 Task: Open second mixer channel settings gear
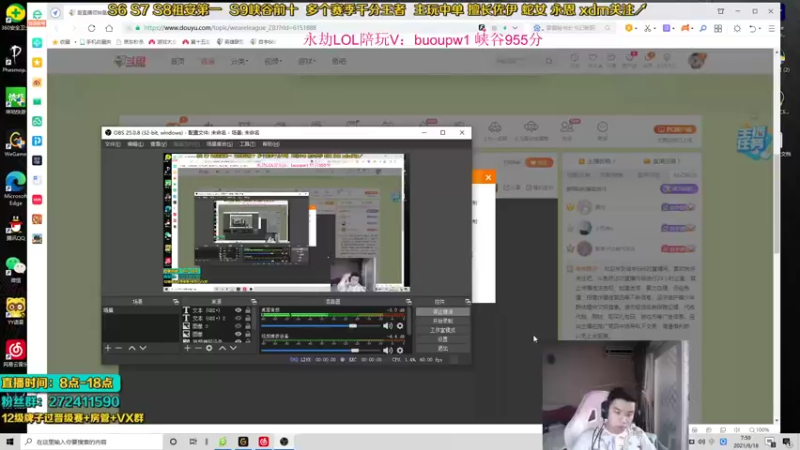[x=400, y=351]
